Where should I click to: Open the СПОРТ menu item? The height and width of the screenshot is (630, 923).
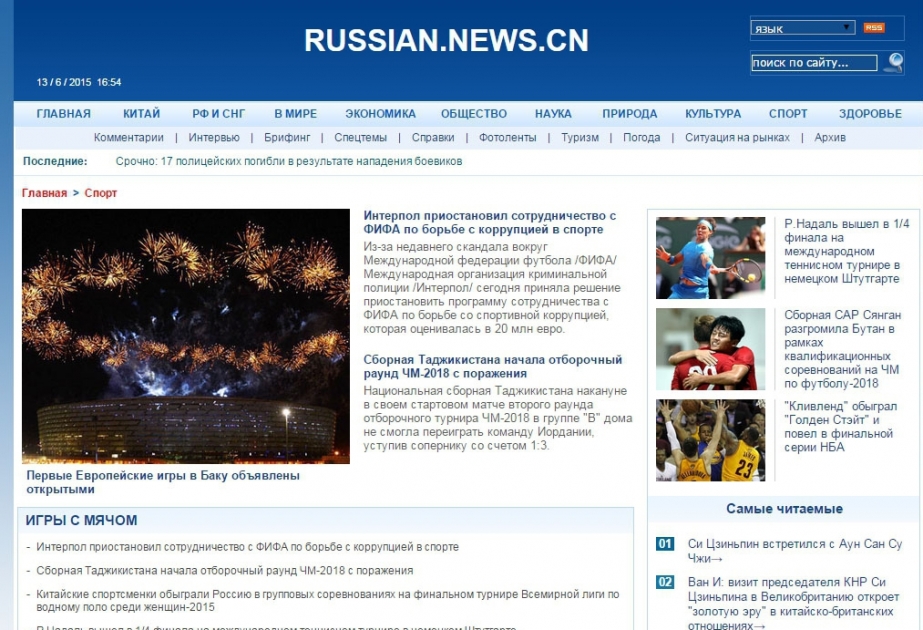[788, 114]
